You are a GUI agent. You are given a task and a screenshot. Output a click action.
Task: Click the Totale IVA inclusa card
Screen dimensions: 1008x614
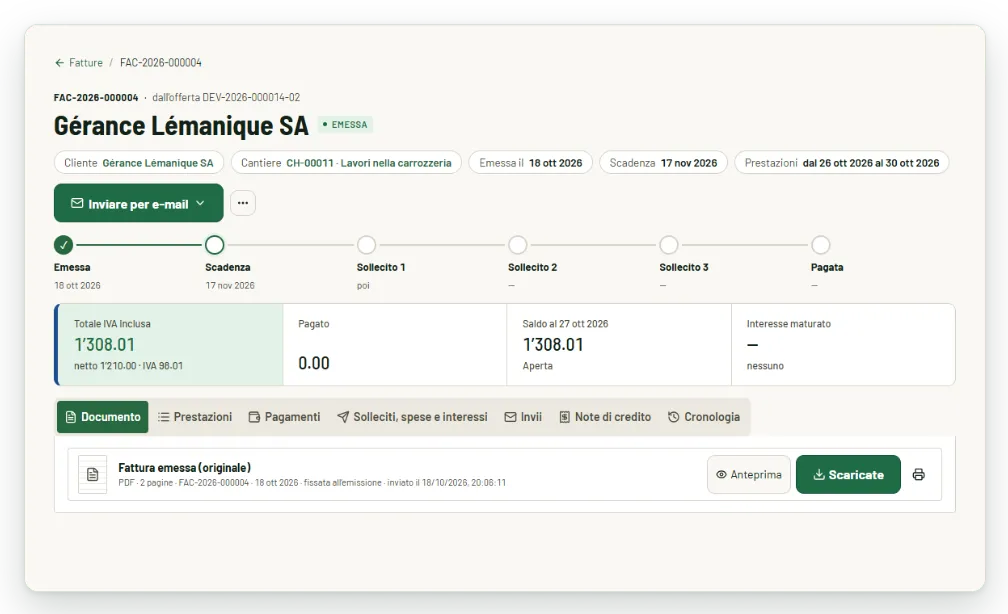coord(169,345)
